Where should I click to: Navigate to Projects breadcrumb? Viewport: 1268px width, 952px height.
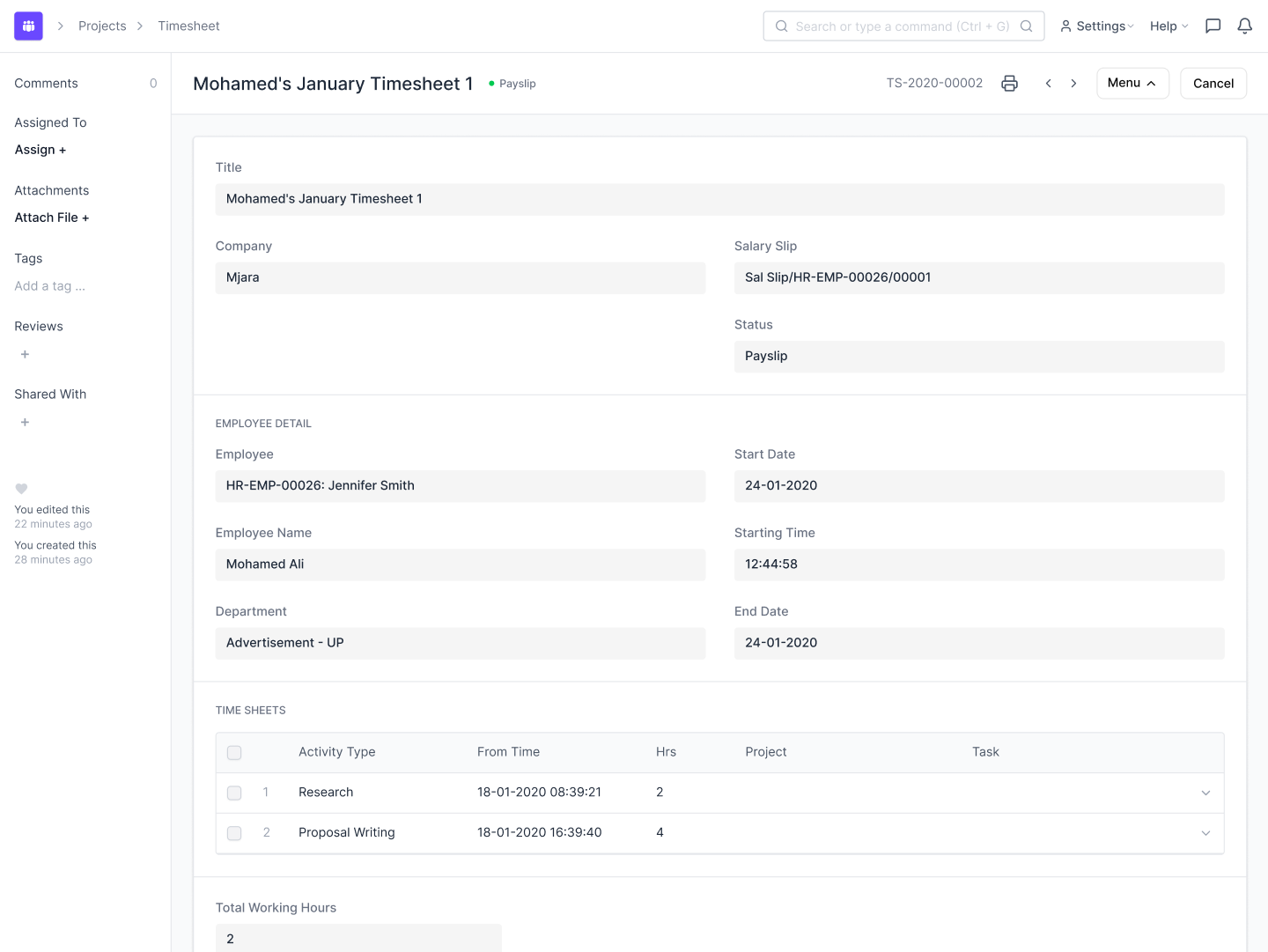coord(102,26)
